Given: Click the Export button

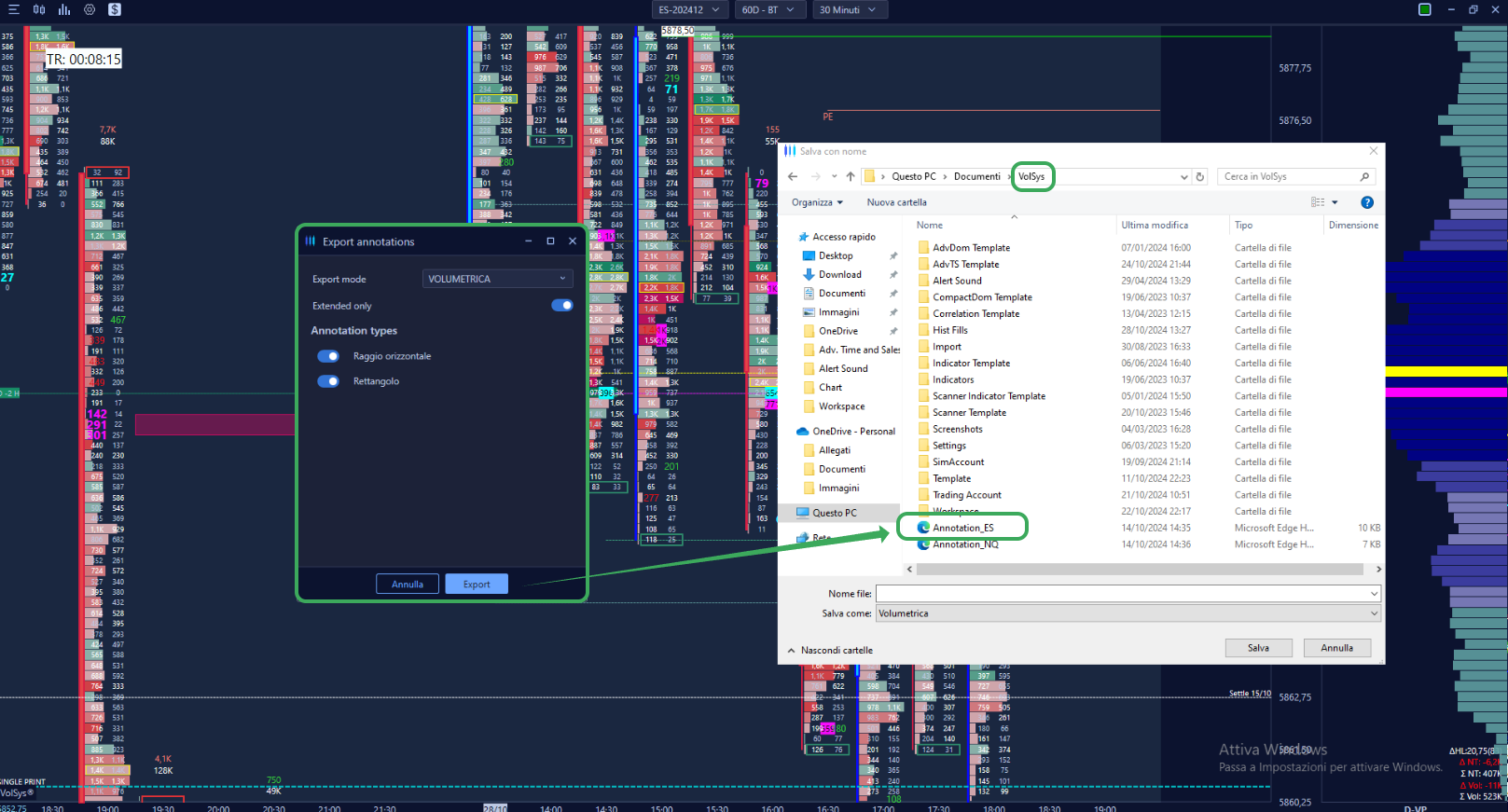Looking at the screenshot, I should tap(477, 584).
